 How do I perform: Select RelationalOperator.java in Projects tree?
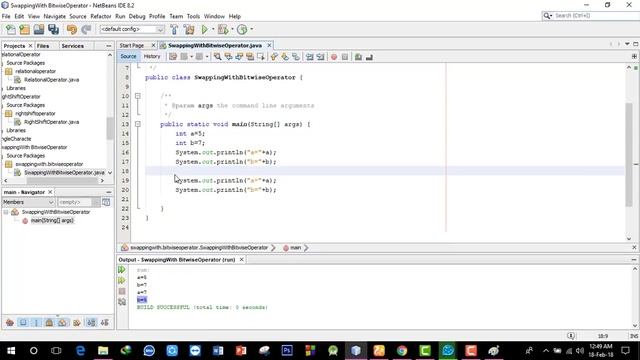(x=51, y=80)
